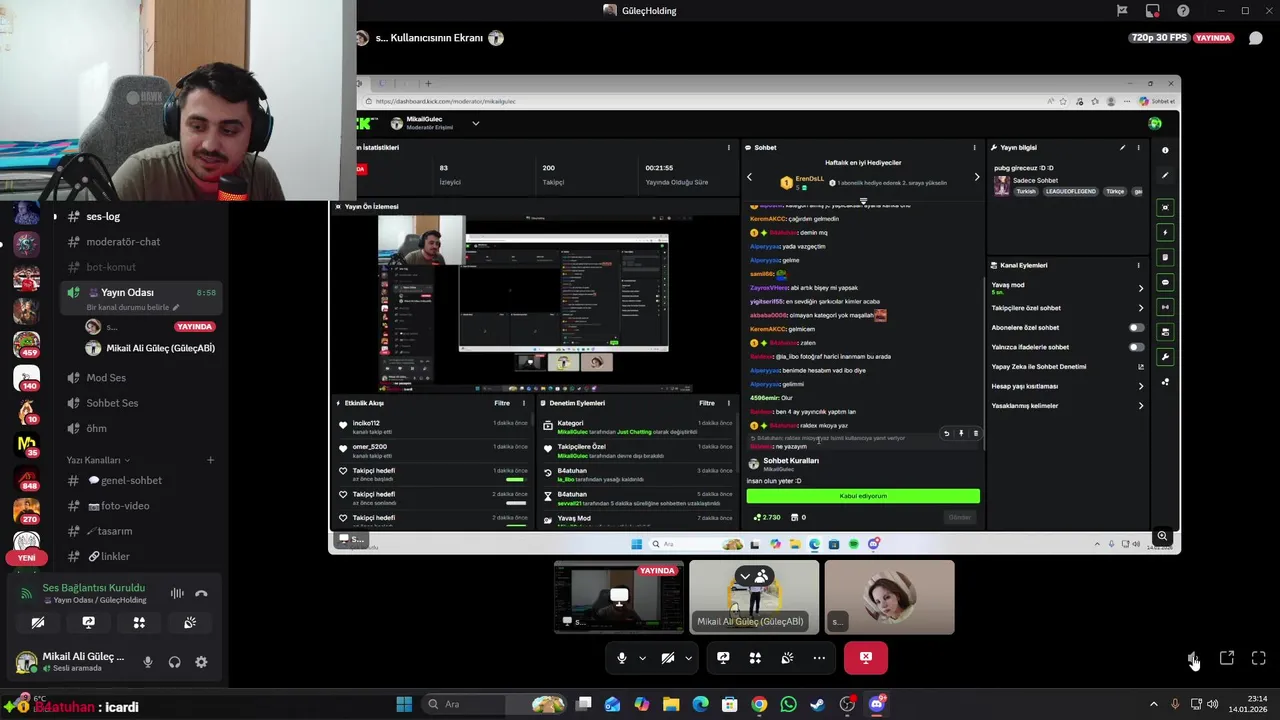Image resolution: width=1280 pixels, height=720 pixels.
Task: Toggle Yalnızca ifadelerle sohbet switch in shared dashboard
Action: 1136,347
